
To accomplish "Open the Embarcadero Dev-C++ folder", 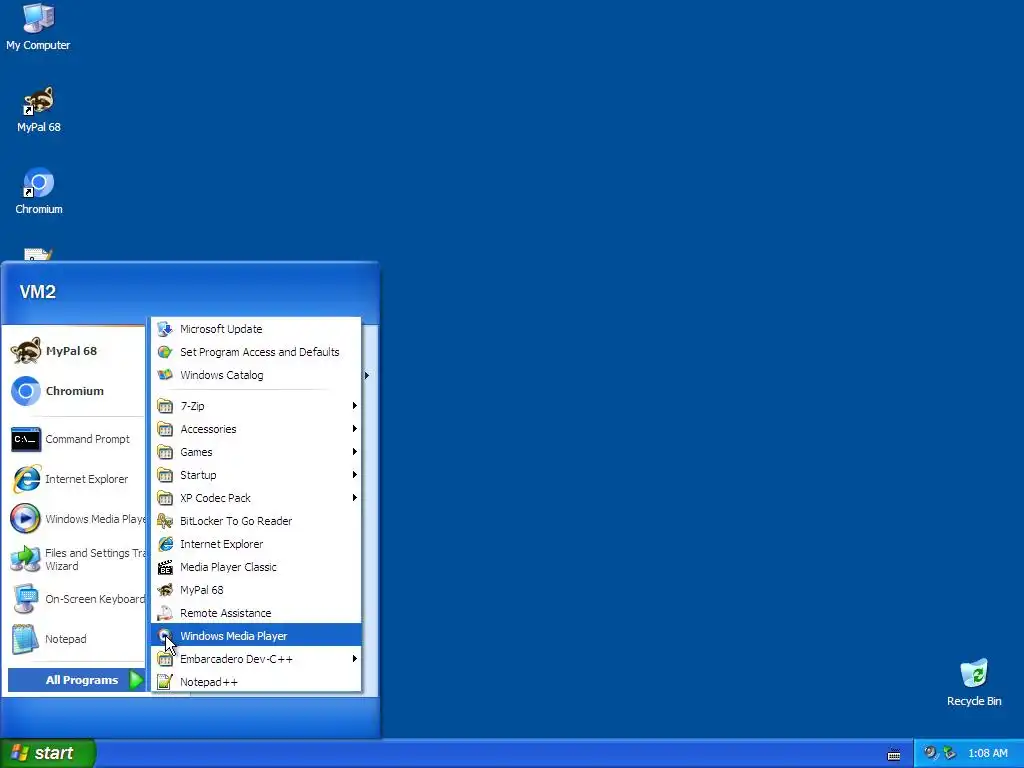I will [x=256, y=659].
